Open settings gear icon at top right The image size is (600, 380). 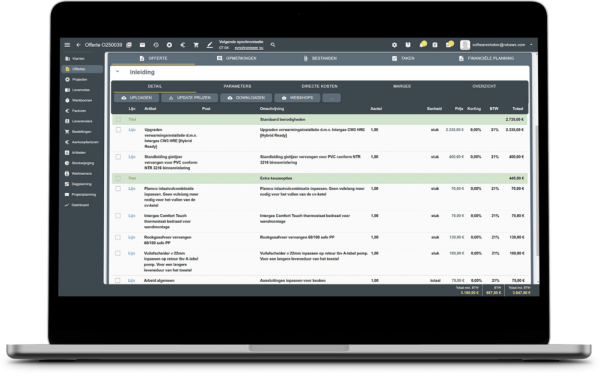[x=395, y=45]
